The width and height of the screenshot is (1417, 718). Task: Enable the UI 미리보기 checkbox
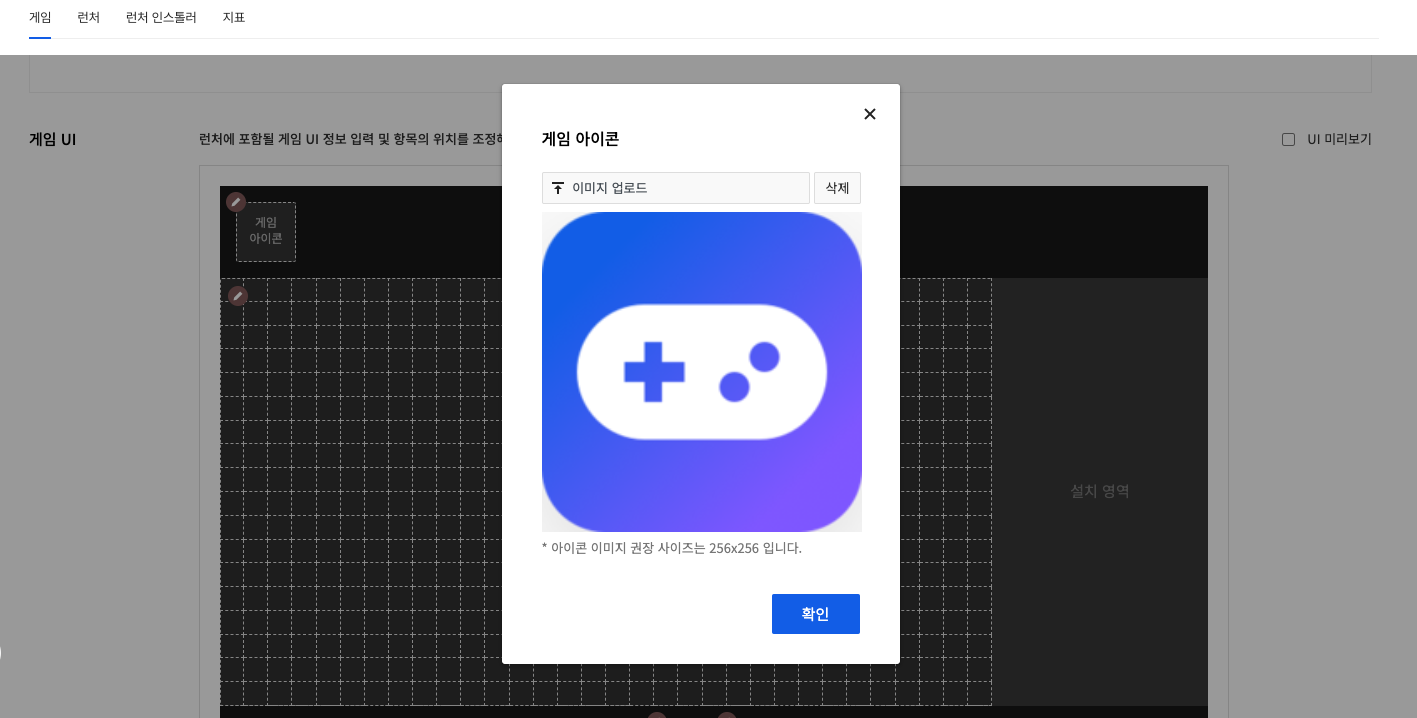tap(1288, 139)
